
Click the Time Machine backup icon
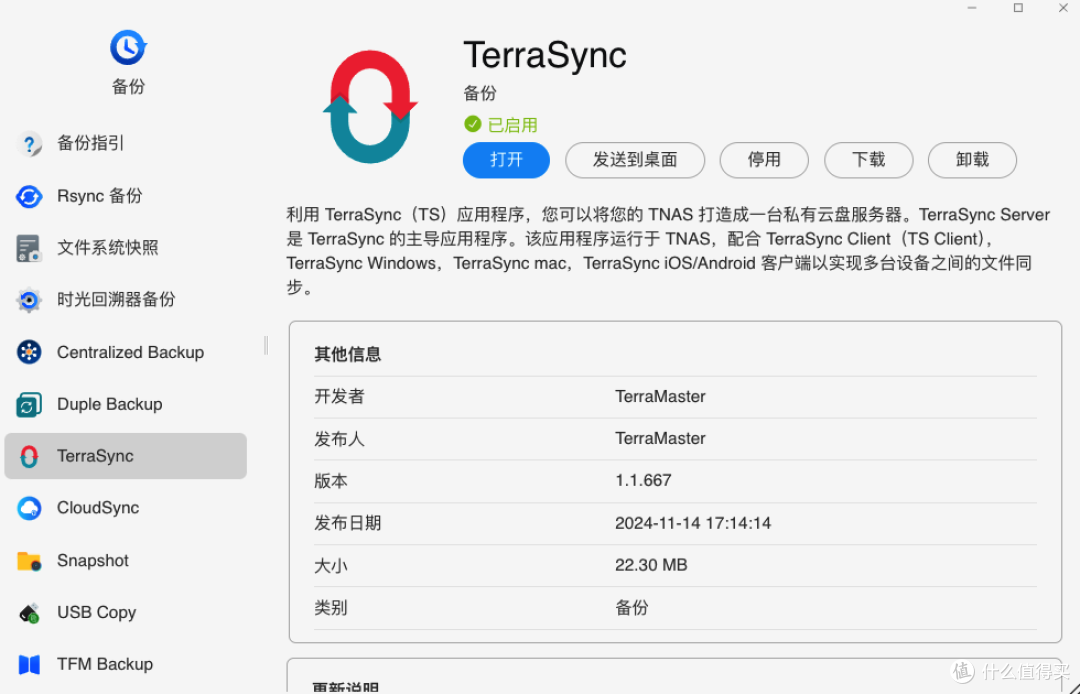pos(29,300)
